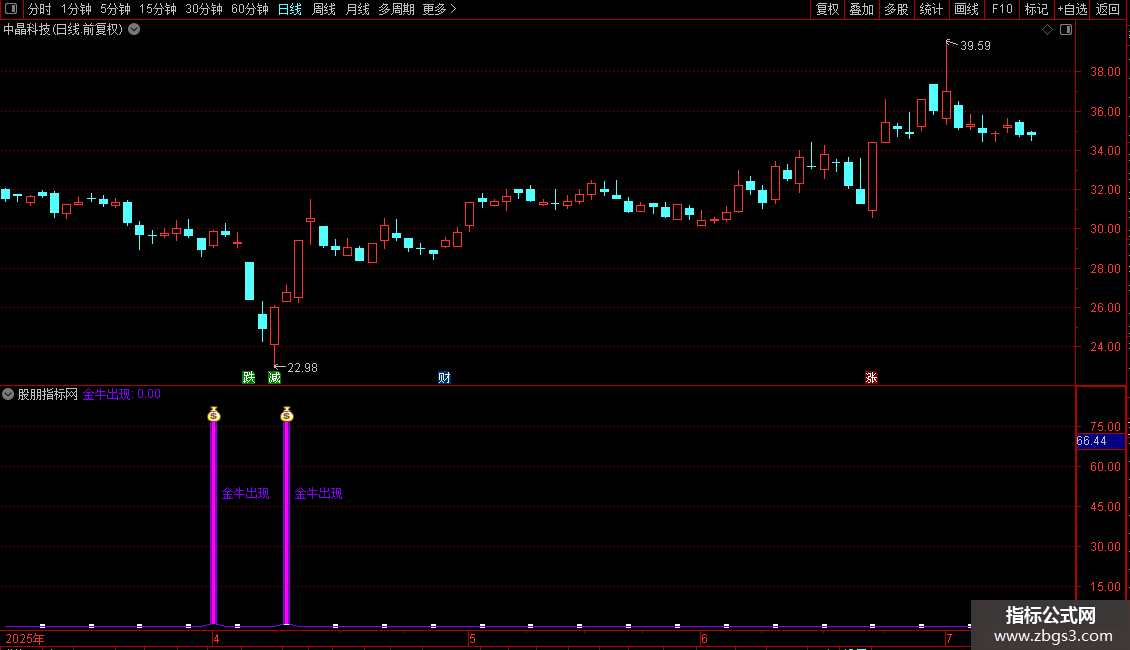Toggle the side panel icon in chart header
Viewport: 1130px width, 650px height.
tap(1066, 30)
